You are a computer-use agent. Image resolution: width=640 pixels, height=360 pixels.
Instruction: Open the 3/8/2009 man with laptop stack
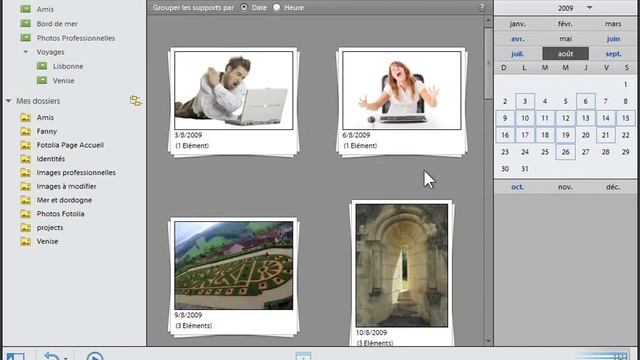coord(233,90)
